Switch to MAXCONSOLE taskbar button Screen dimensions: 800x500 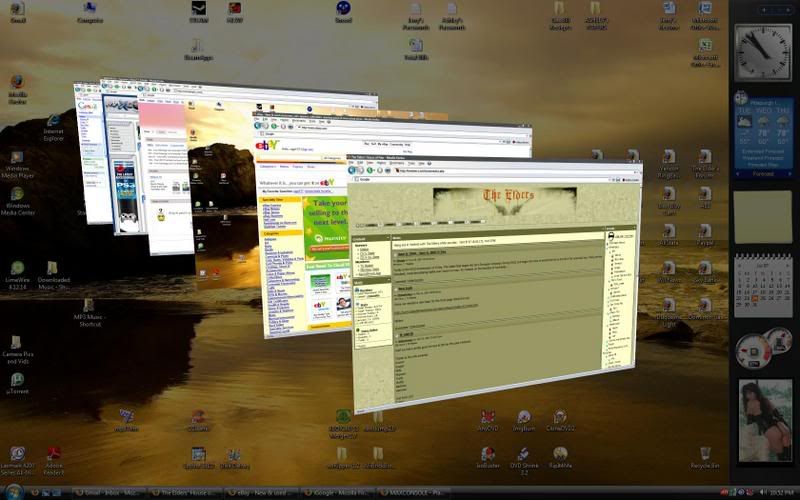point(414,493)
